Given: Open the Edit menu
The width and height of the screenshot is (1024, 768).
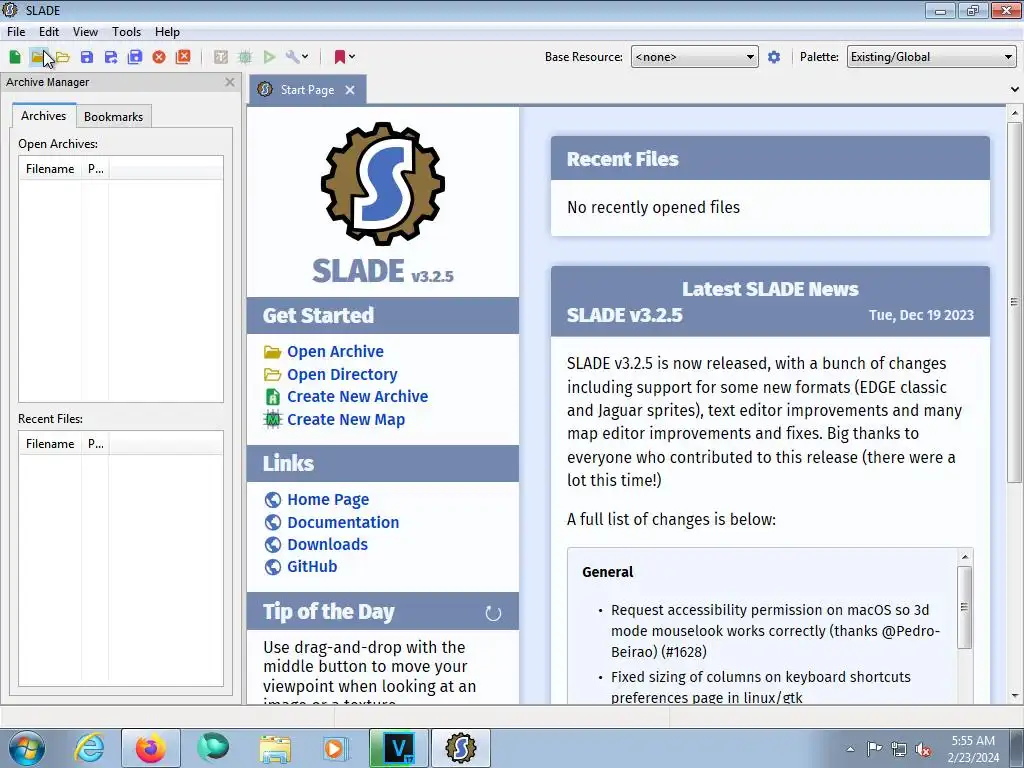Looking at the screenshot, I should click(x=49, y=31).
